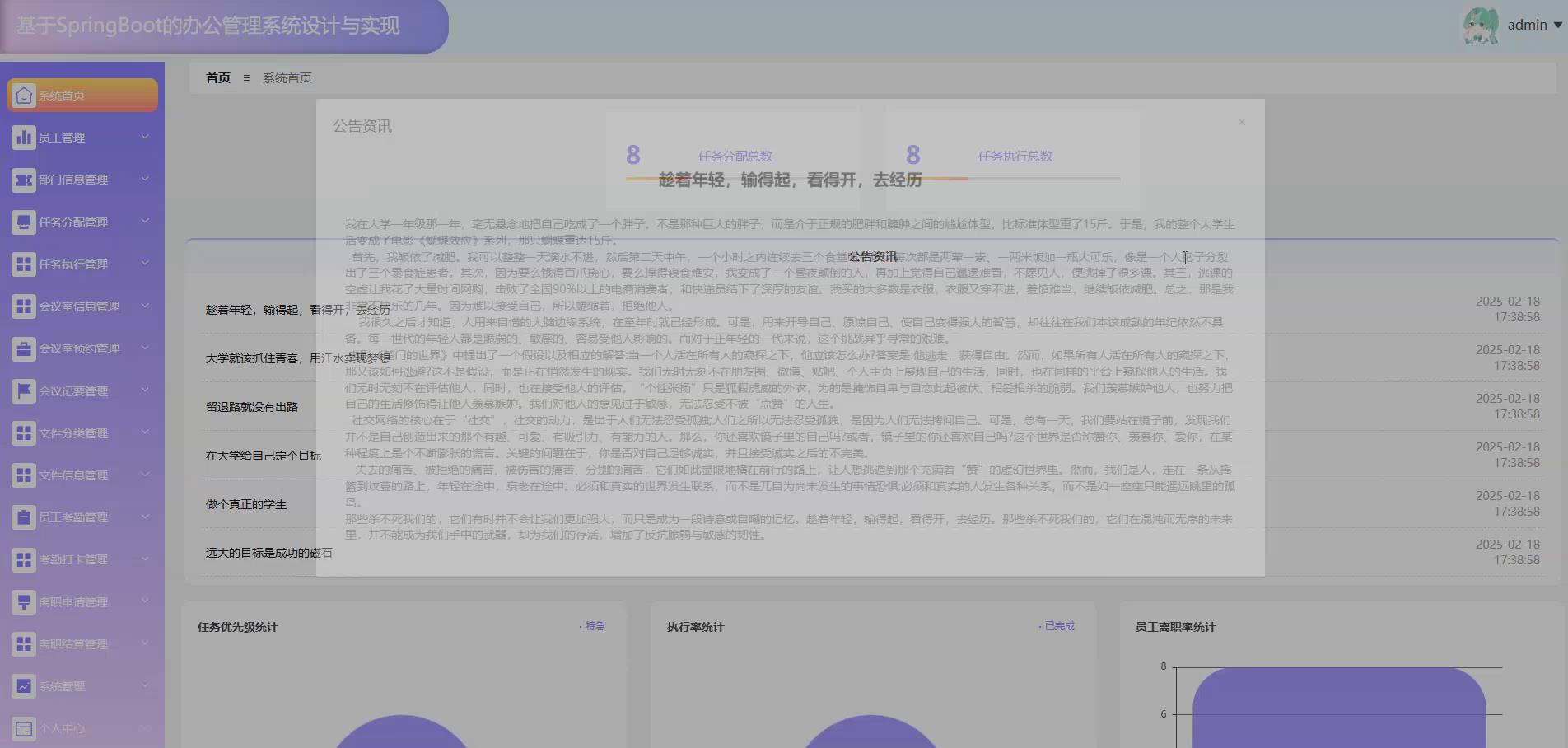
Task: Open 系统管理 via its icon
Action: [23, 686]
